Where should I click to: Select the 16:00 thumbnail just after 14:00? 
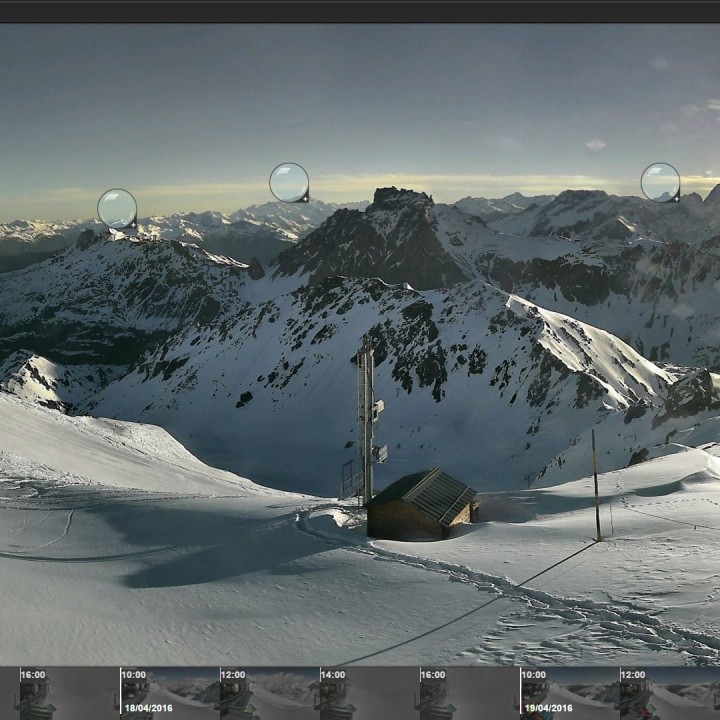click(470, 693)
